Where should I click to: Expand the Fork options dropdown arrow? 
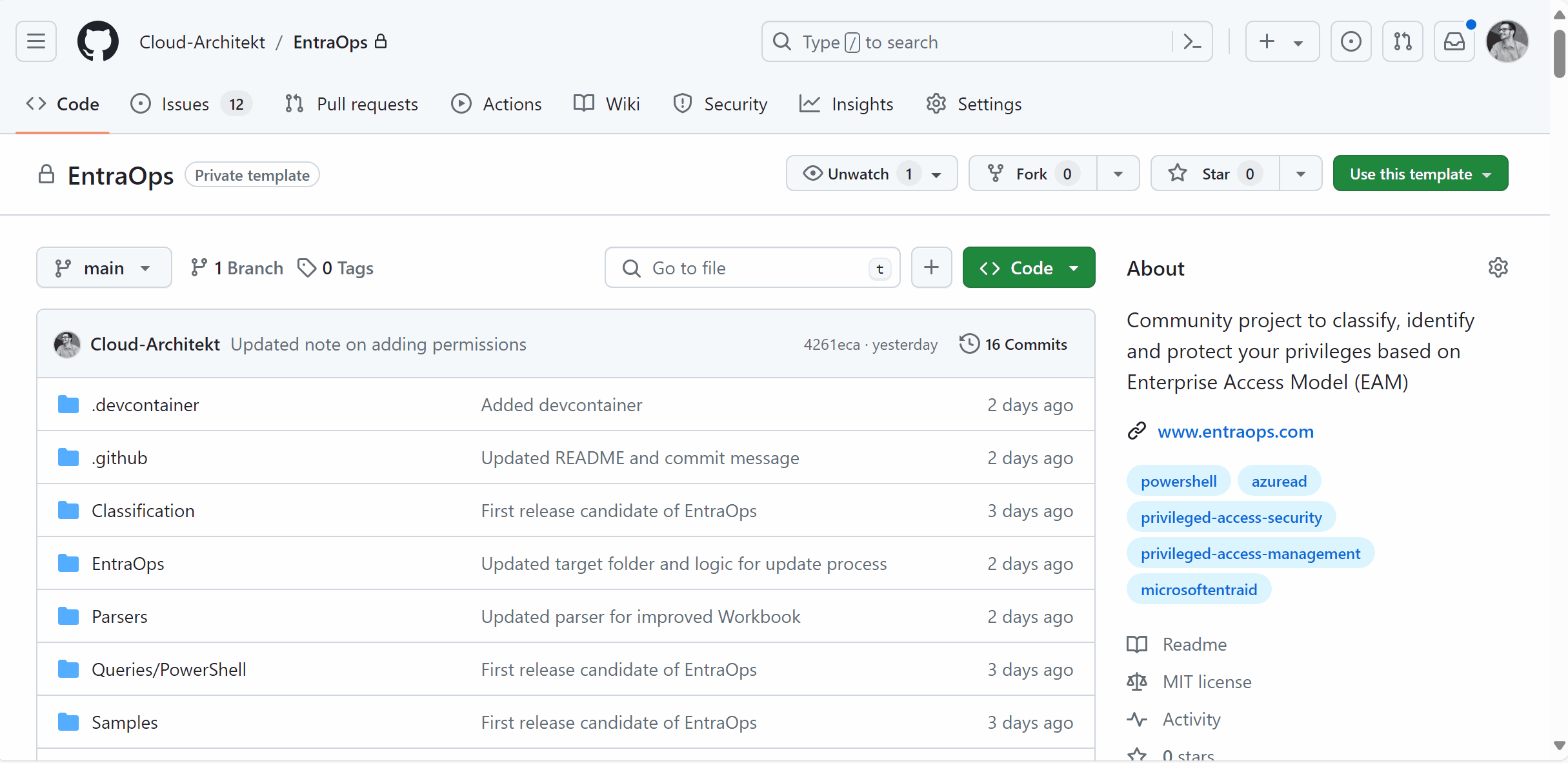click(x=1118, y=174)
